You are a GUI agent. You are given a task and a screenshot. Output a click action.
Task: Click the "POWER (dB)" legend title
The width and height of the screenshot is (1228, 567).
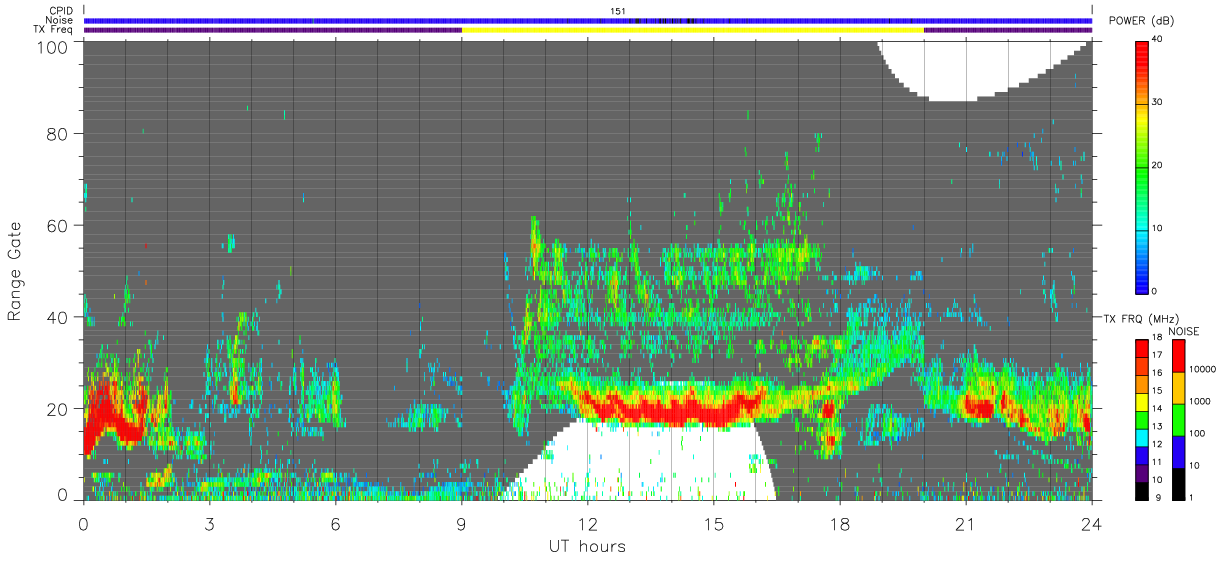coord(1142,22)
